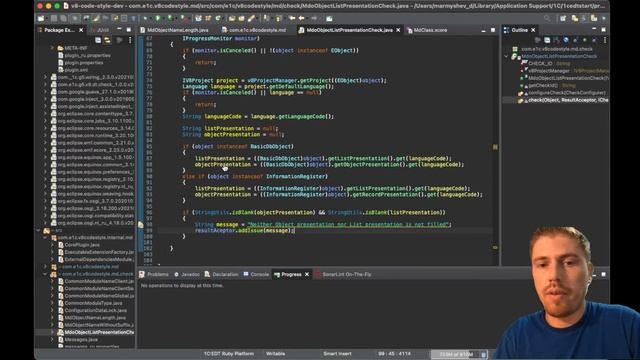The image size is (640, 360).
Task: Select configureCheck method in Outline
Action: click(562, 93)
